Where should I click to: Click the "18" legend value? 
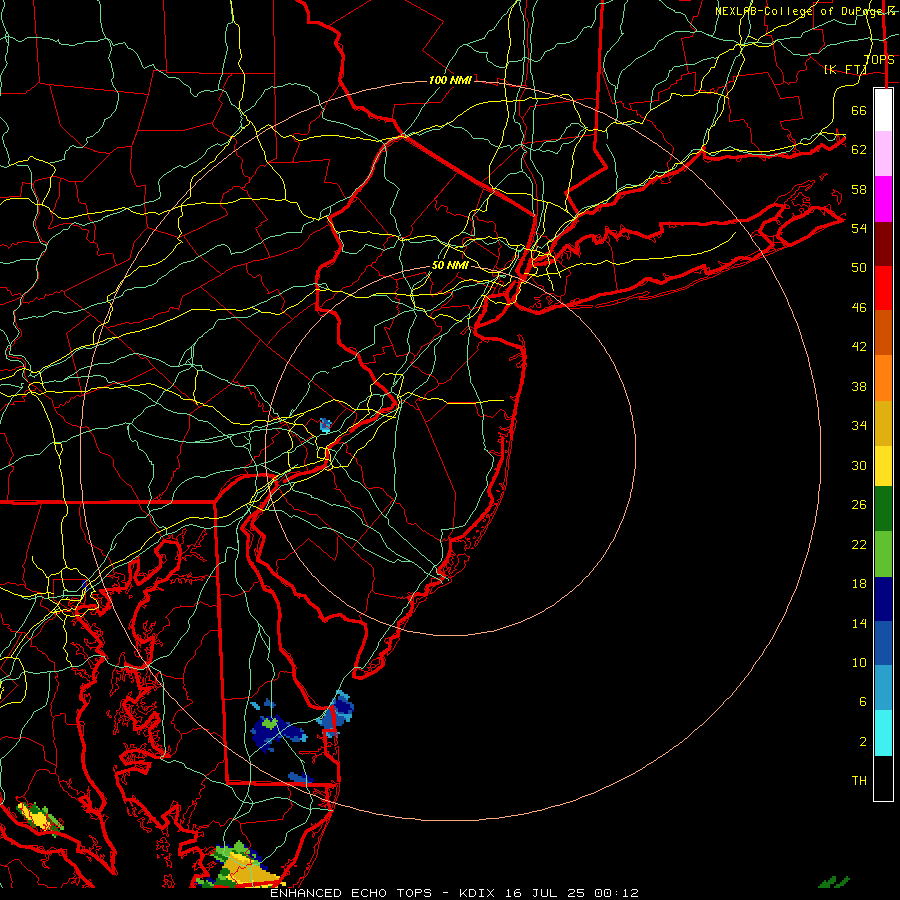click(859, 584)
